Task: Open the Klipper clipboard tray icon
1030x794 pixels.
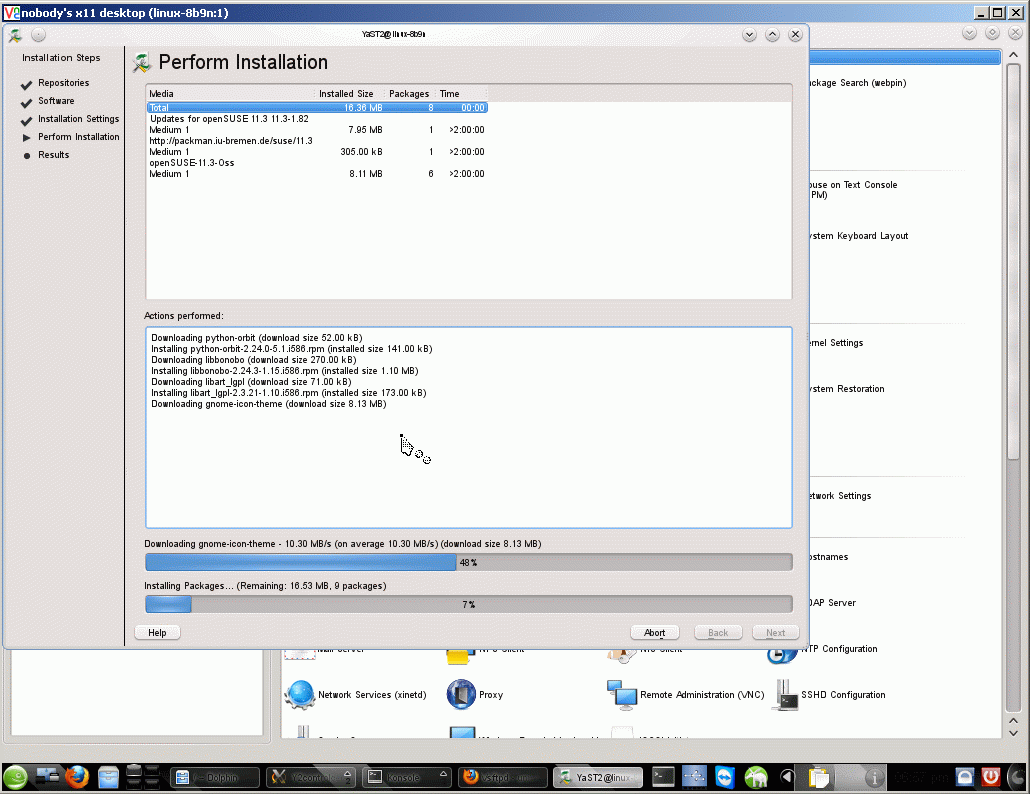Action: pyautogui.click(x=819, y=778)
